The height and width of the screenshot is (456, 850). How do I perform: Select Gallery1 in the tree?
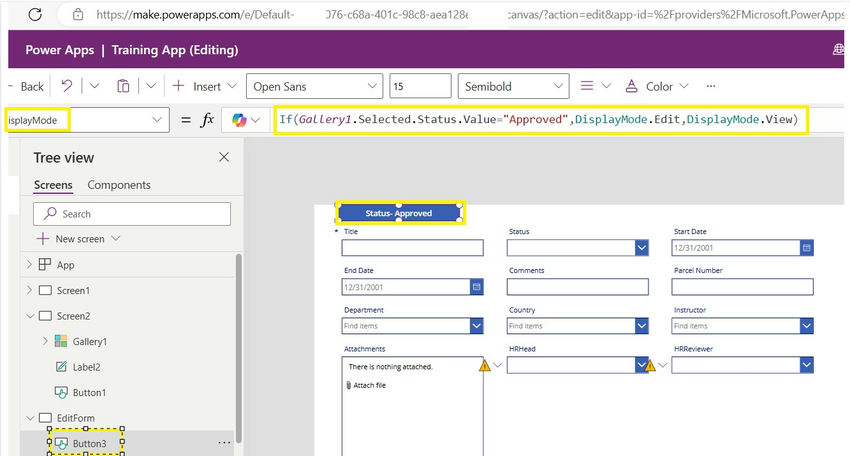(89, 342)
